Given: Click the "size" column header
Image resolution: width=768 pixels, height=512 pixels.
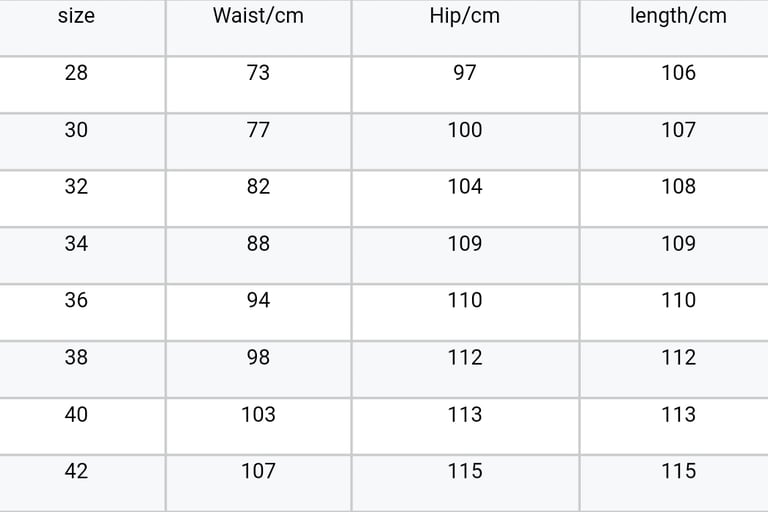Looking at the screenshot, I should coord(76,16).
